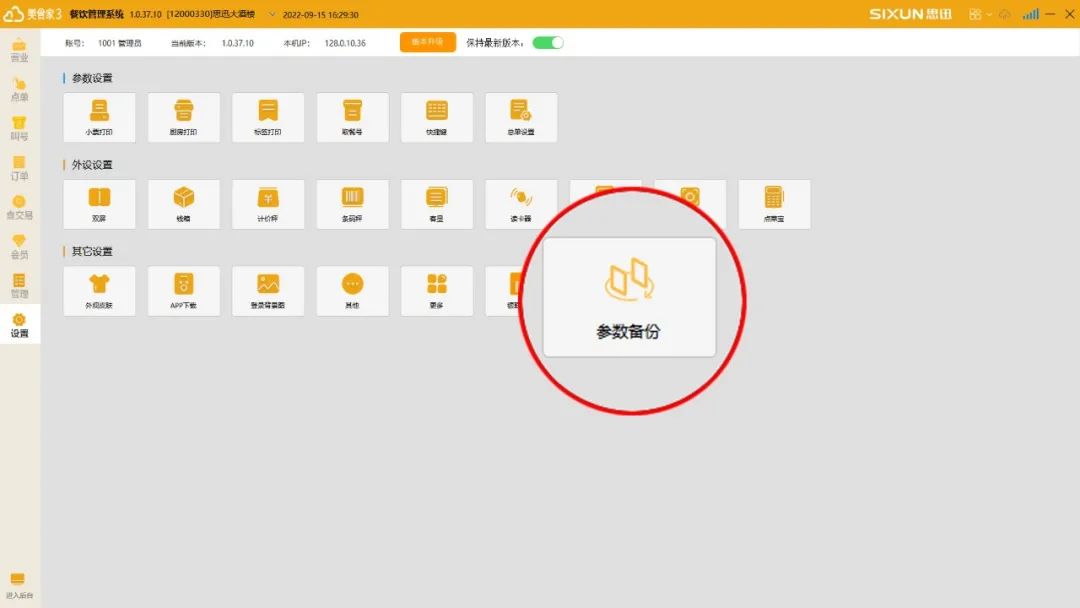This screenshot has width=1080, height=608.
Task: Open the APP下载 download tile
Action: (x=183, y=290)
